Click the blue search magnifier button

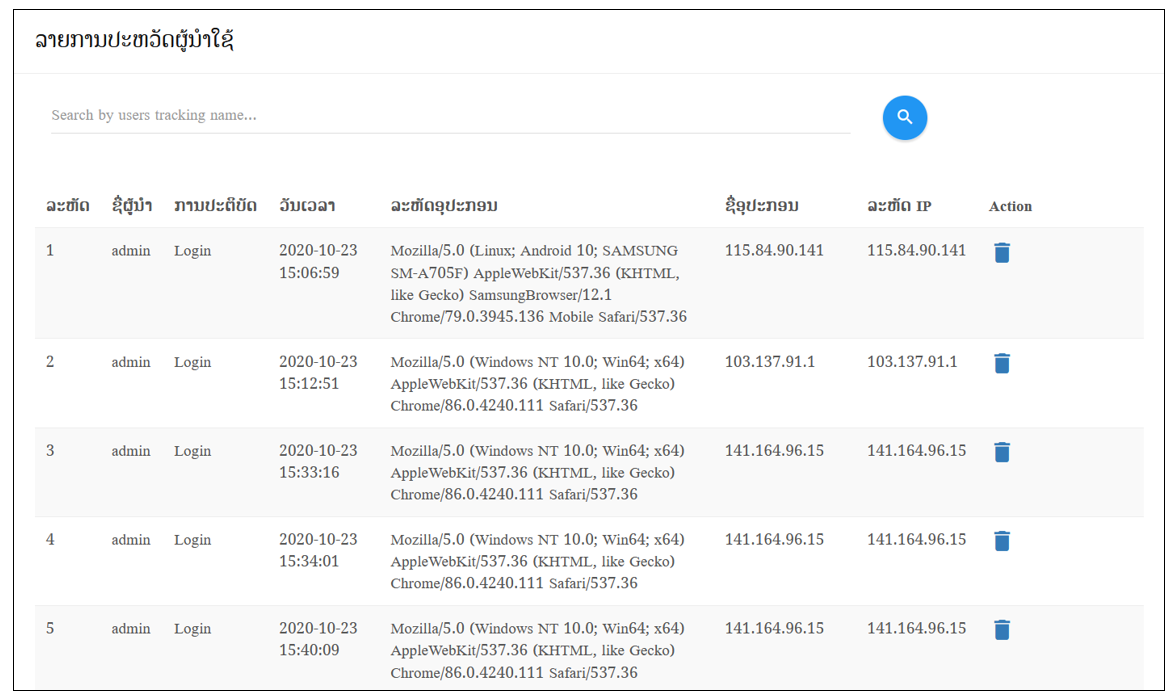click(904, 118)
